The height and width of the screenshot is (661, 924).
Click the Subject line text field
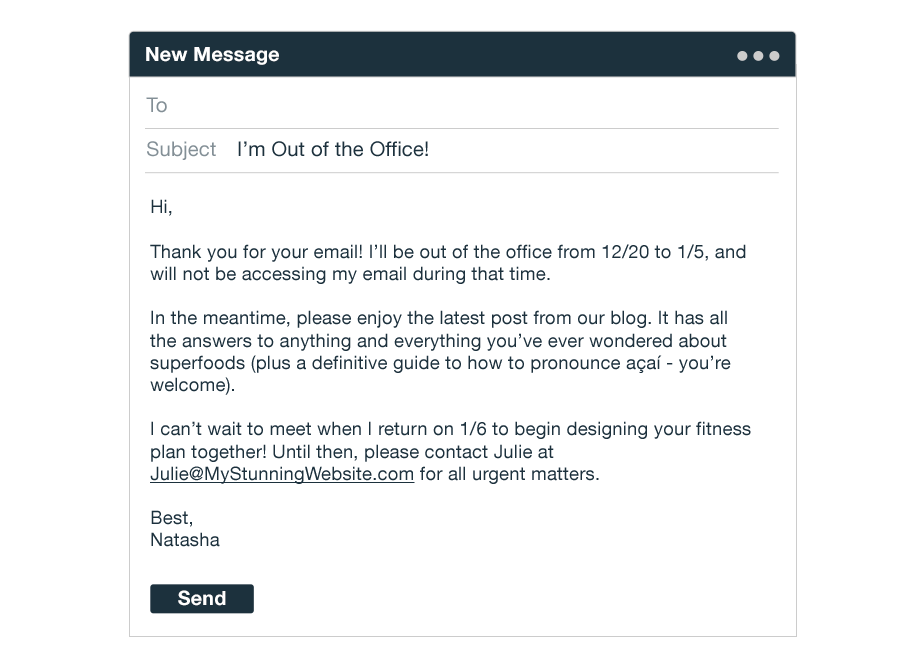tap(462, 150)
